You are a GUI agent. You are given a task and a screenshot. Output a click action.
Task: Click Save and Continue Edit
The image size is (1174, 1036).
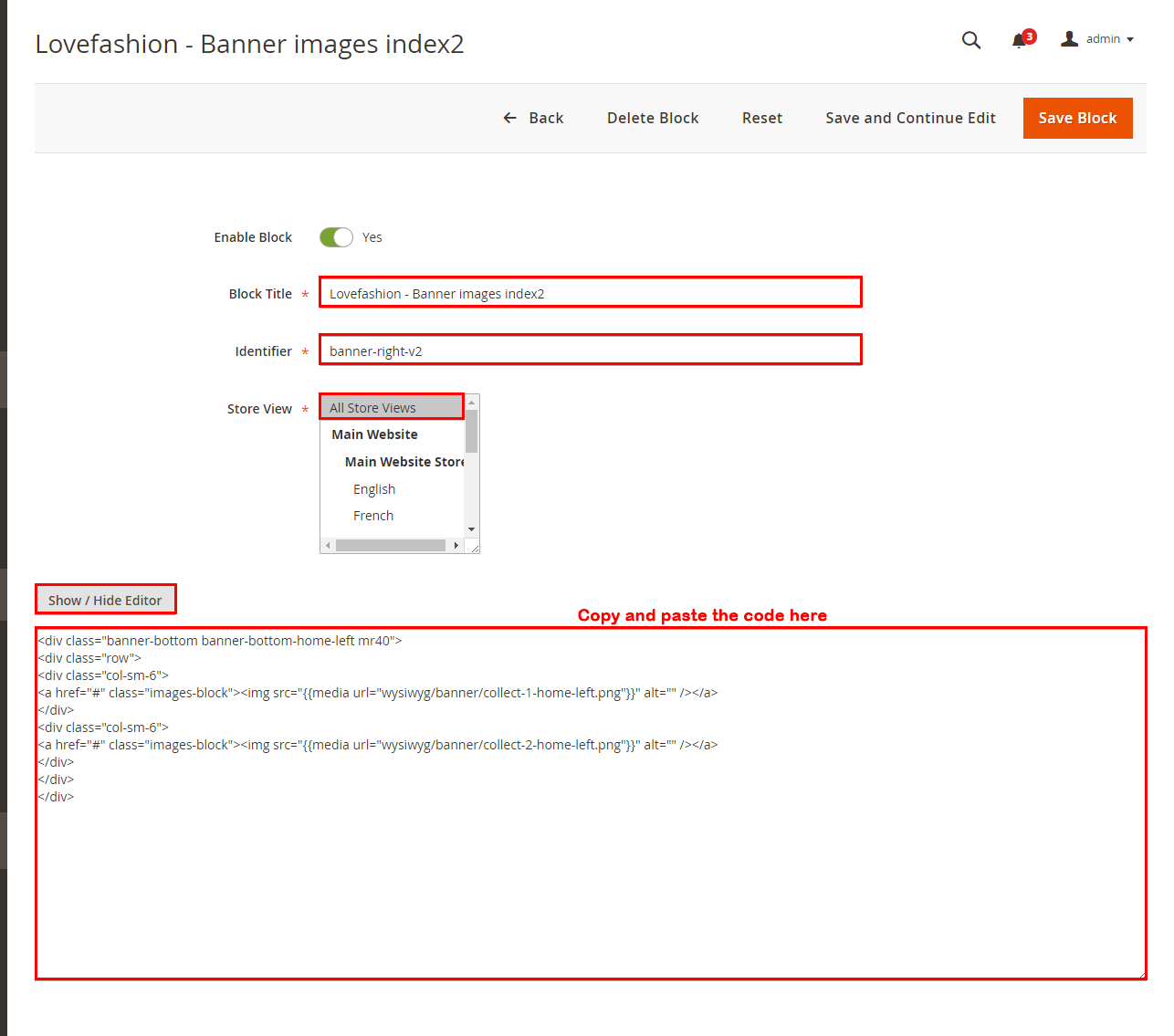[x=910, y=118]
